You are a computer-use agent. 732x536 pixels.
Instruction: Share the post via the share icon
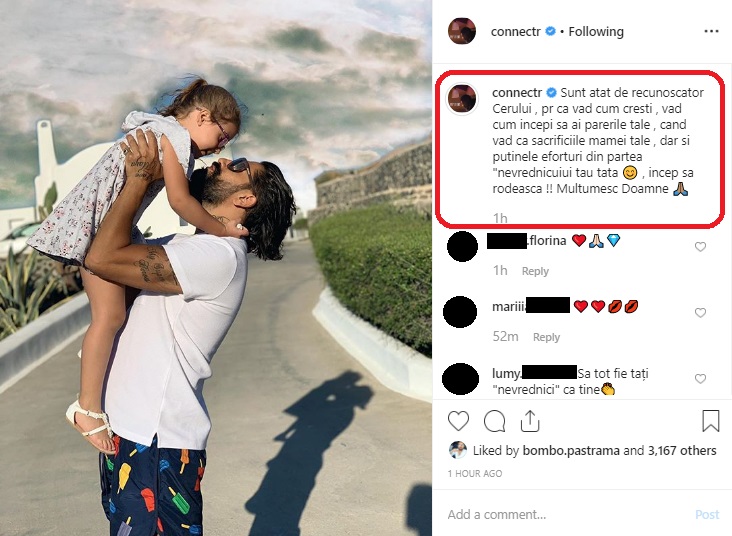click(530, 421)
